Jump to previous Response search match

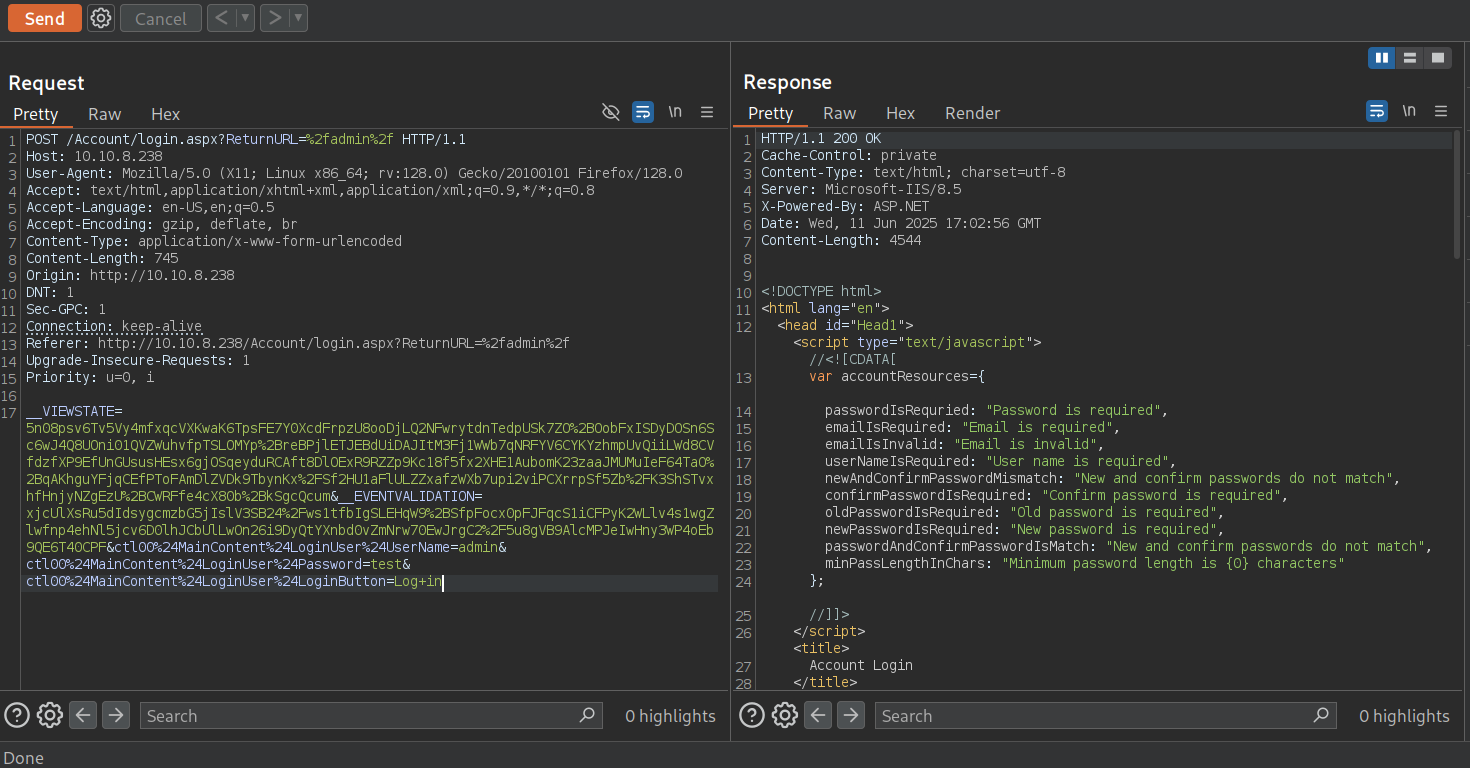(x=818, y=715)
